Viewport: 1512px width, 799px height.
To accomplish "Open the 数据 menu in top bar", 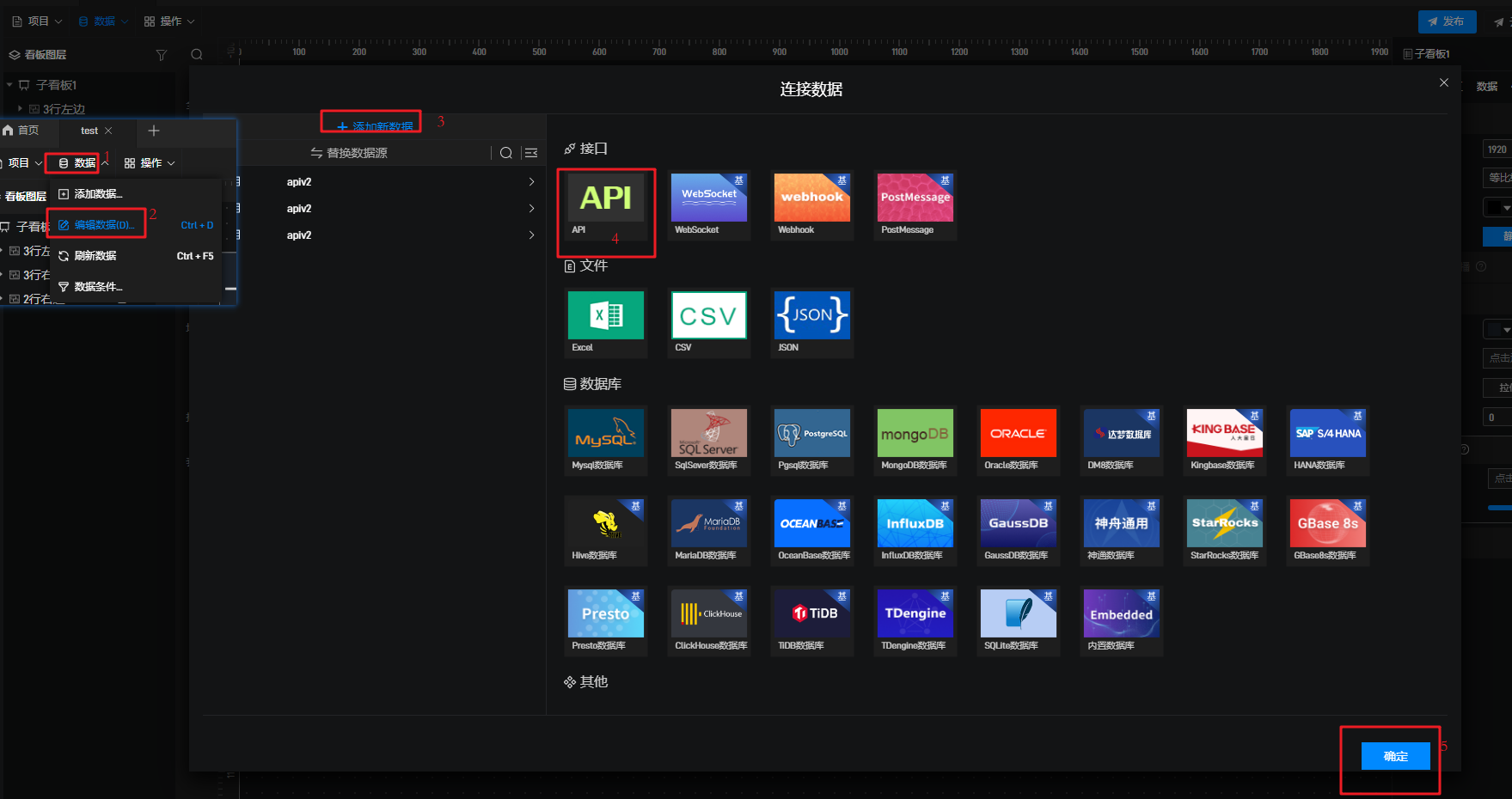I will coord(103,21).
